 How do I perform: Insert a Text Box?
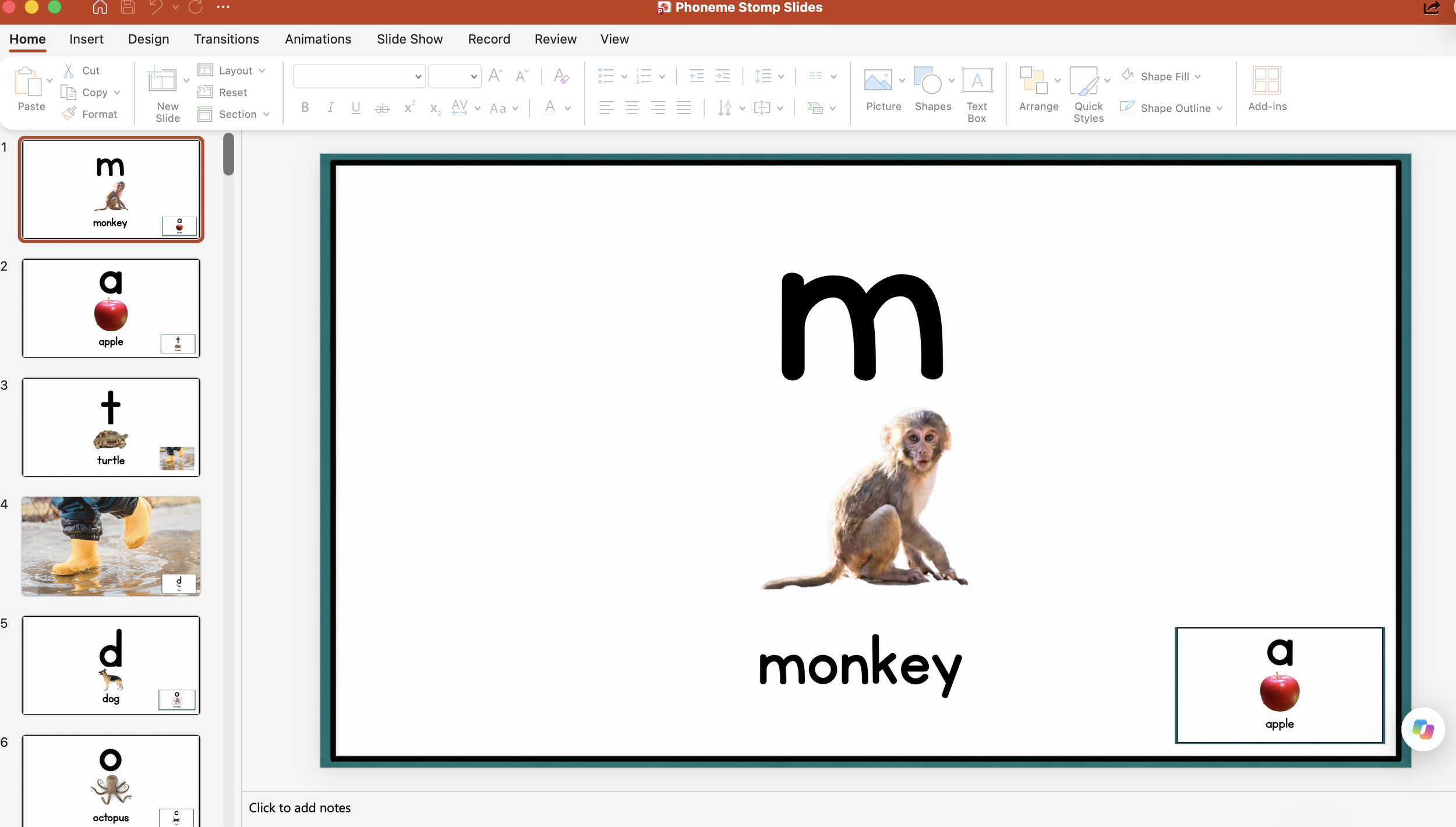tap(977, 80)
